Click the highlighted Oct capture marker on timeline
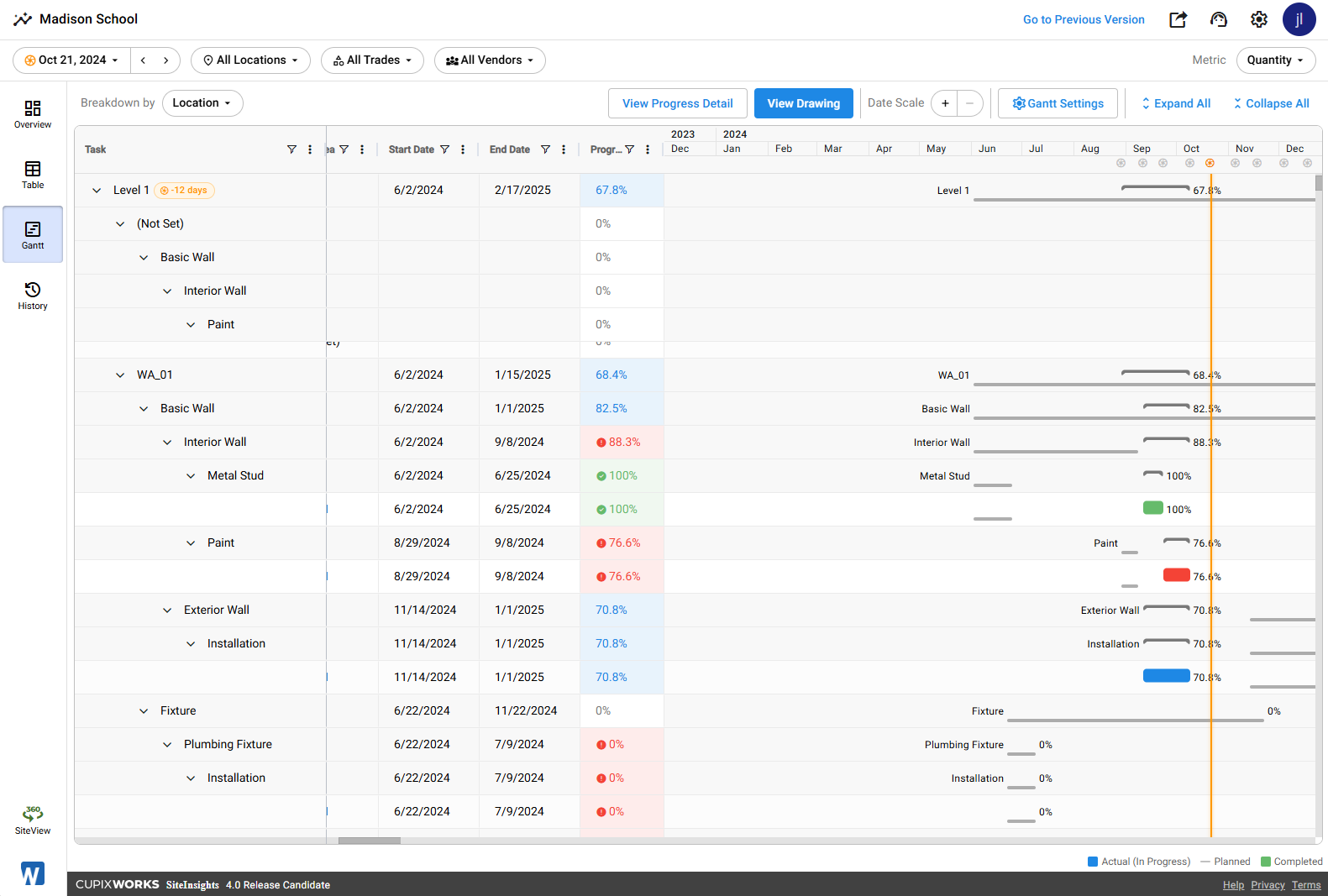This screenshot has height=896, width=1328. tap(1210, 163)
